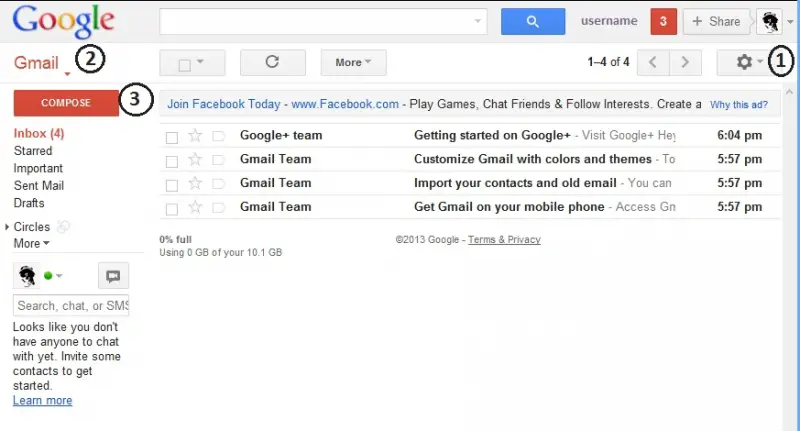Click the Google logo
800x431 pixels.
click(x=63, y=21)
